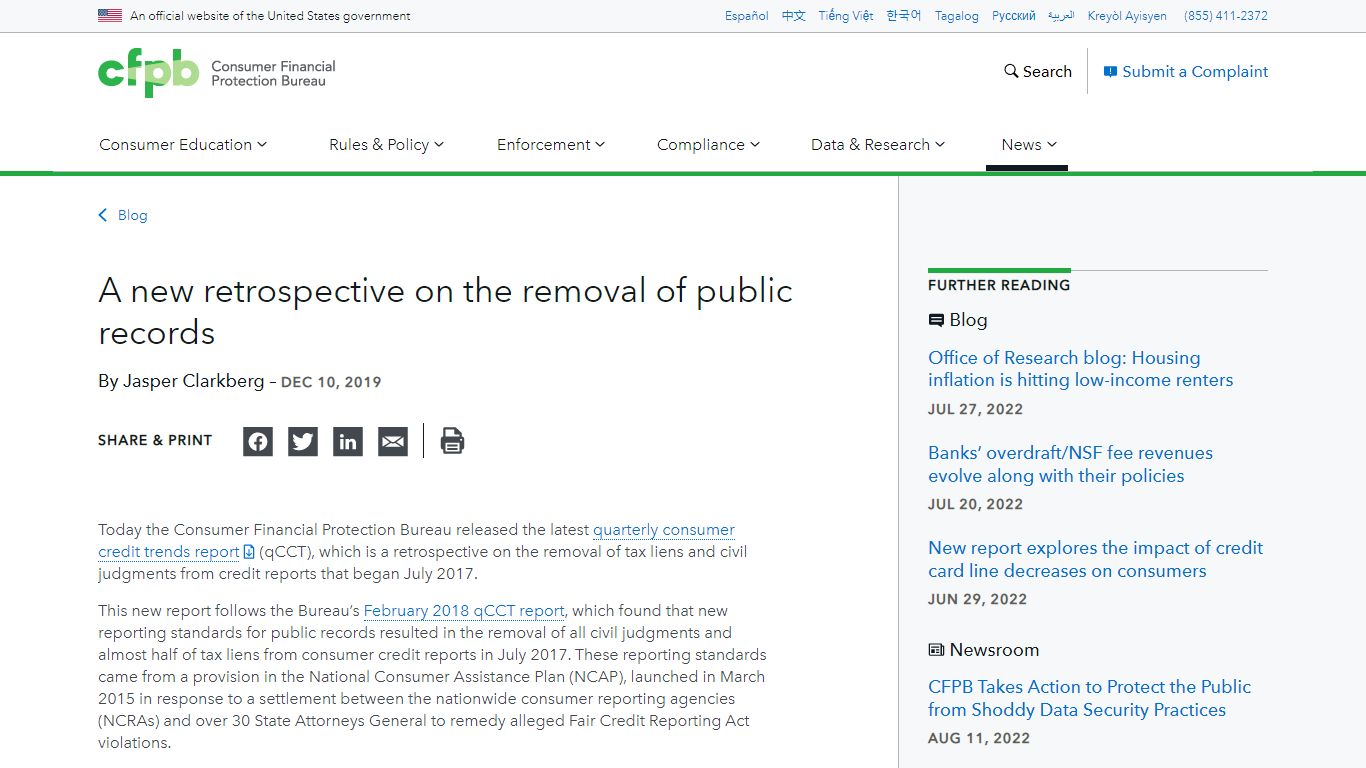Click the official US government website text

(x=270, y=16)
